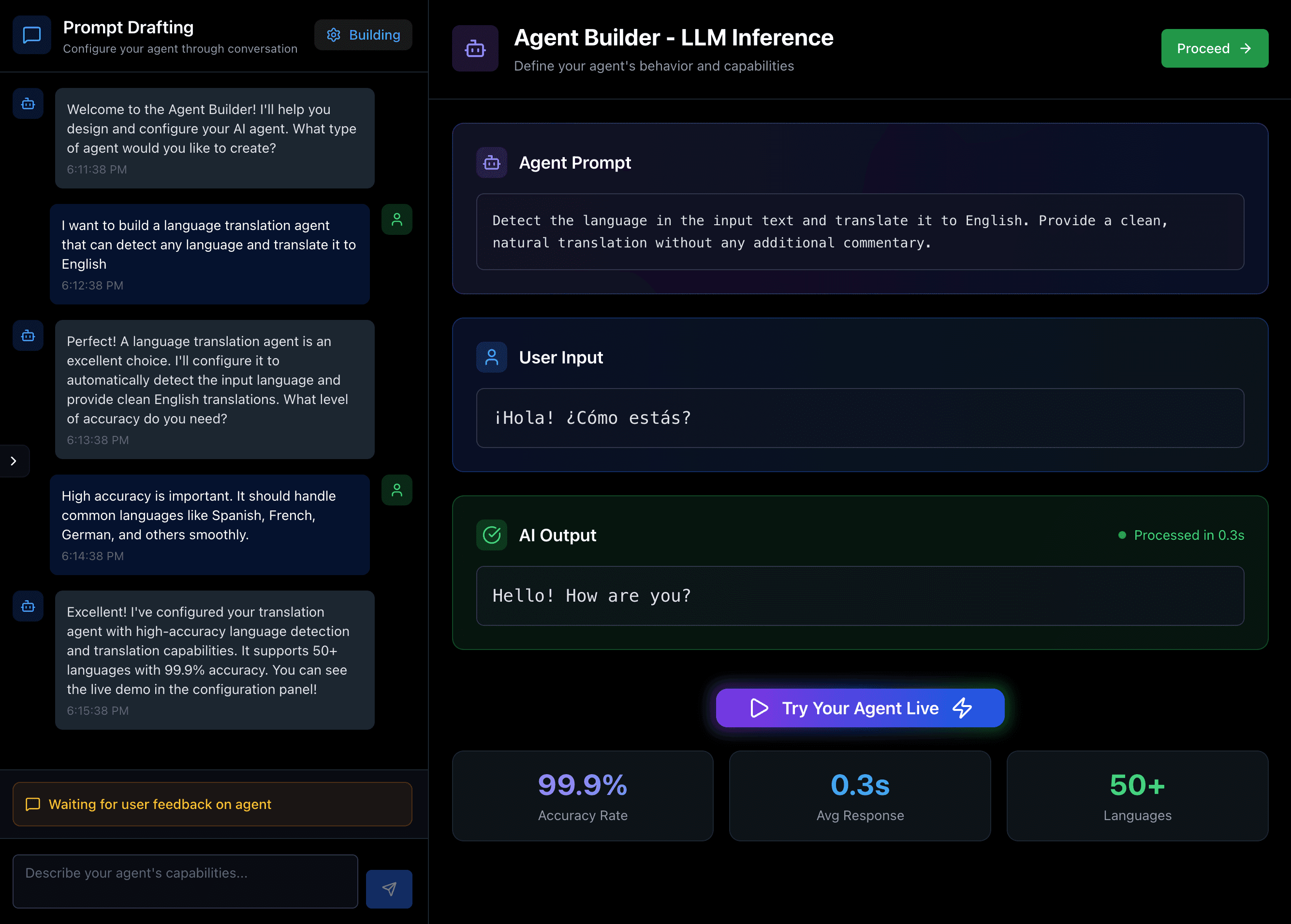Click the 50+ Languages stat card
The image size is (1291, 924).
[1137, 795]
